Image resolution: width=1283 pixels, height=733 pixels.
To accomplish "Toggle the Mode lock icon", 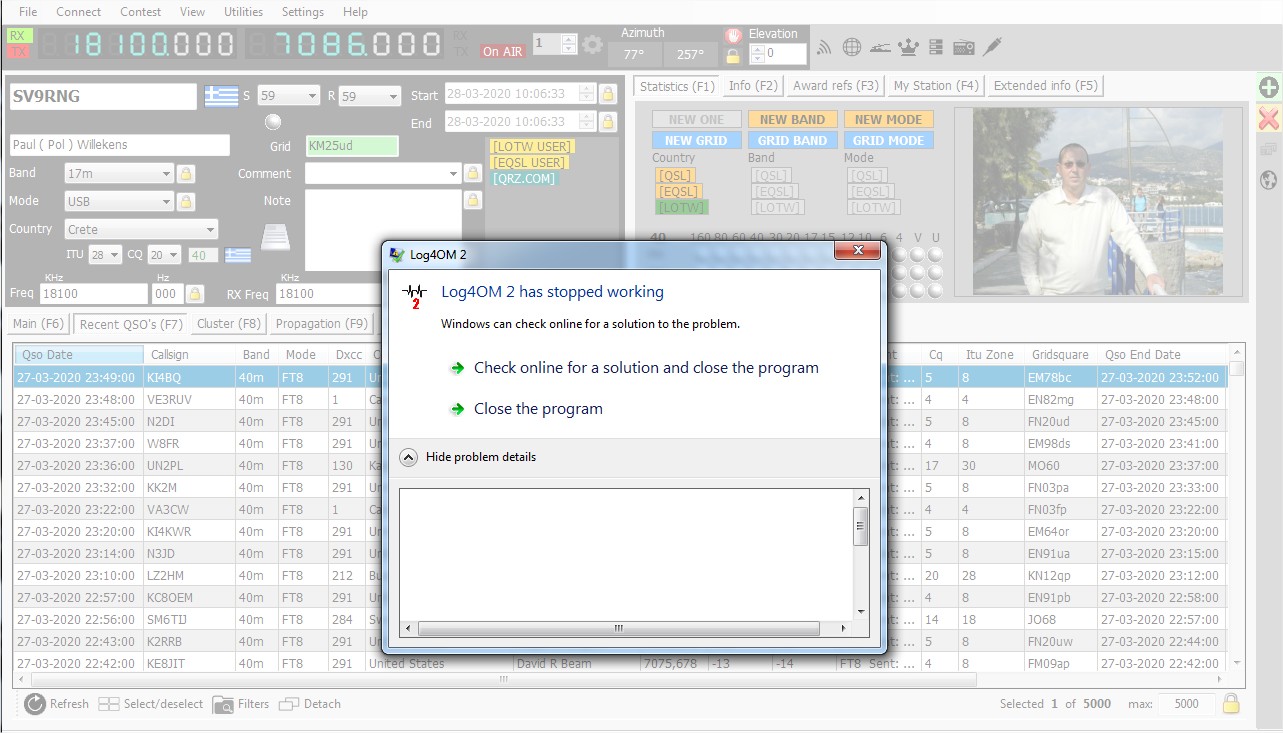I will [x=186, y=201].
